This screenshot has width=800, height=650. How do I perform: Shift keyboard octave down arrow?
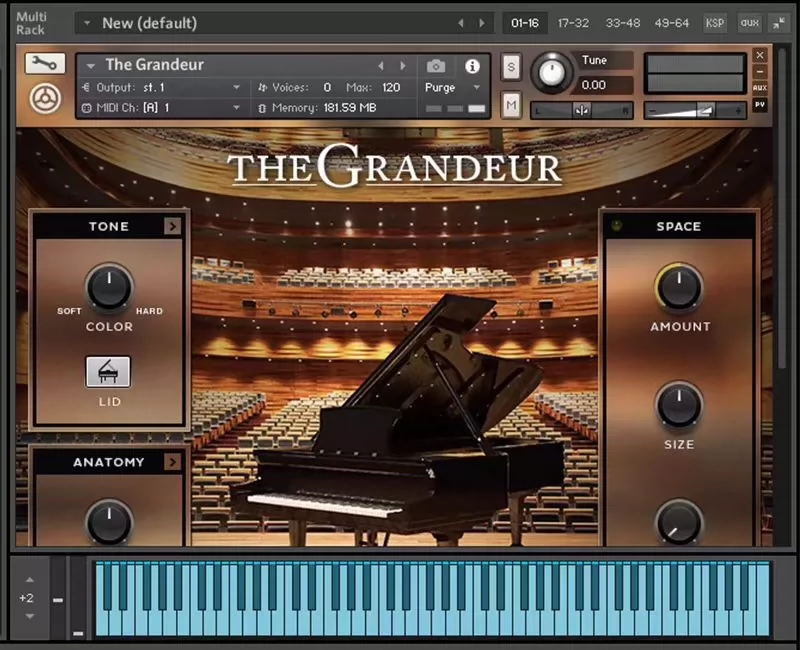click(x=30, y=616)
